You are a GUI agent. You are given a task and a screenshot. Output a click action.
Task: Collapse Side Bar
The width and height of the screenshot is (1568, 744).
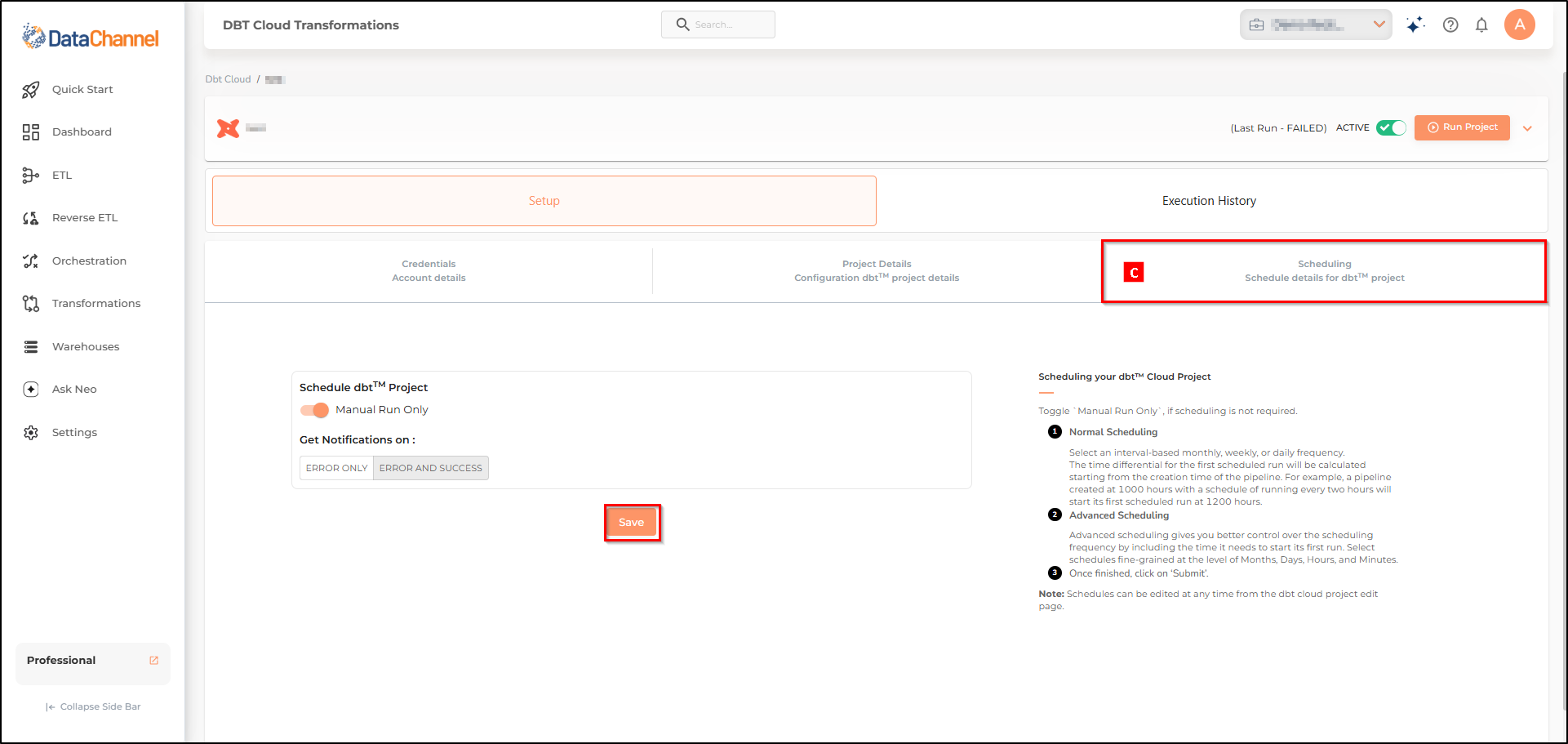pyautogui.click(x=93, y=707)
